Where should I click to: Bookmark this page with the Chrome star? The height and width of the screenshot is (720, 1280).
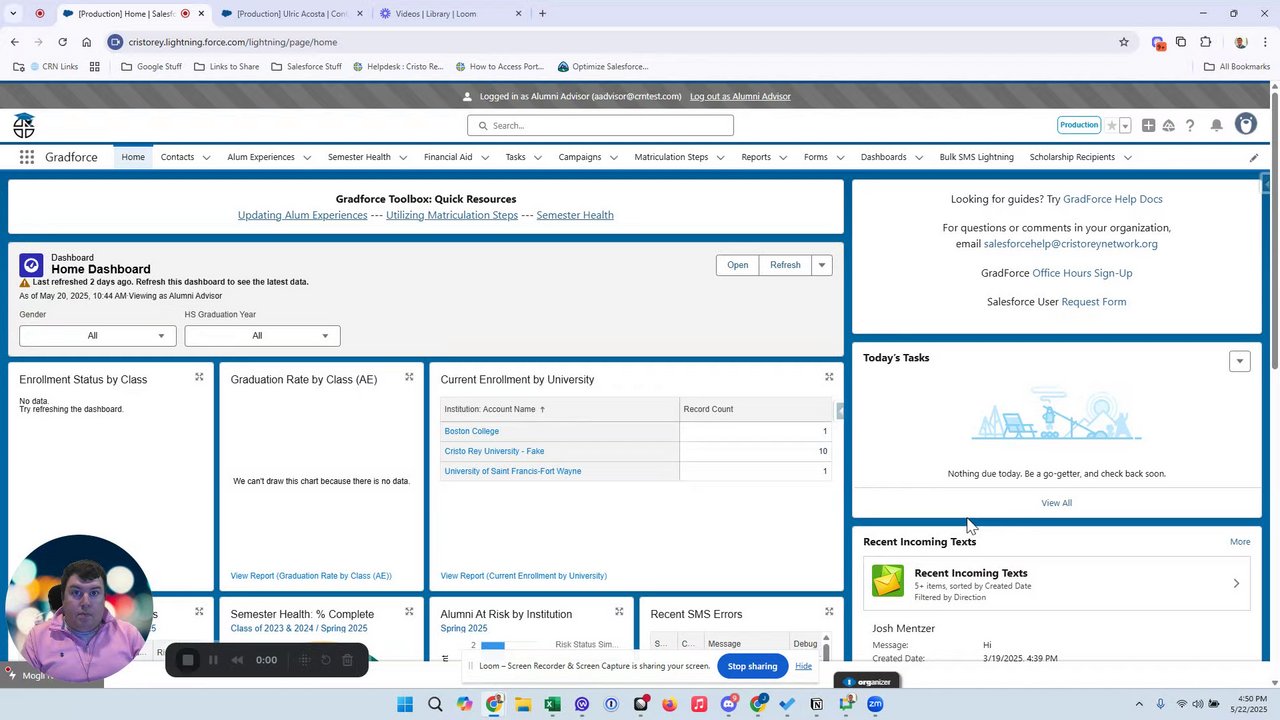tap(1124, 42)
